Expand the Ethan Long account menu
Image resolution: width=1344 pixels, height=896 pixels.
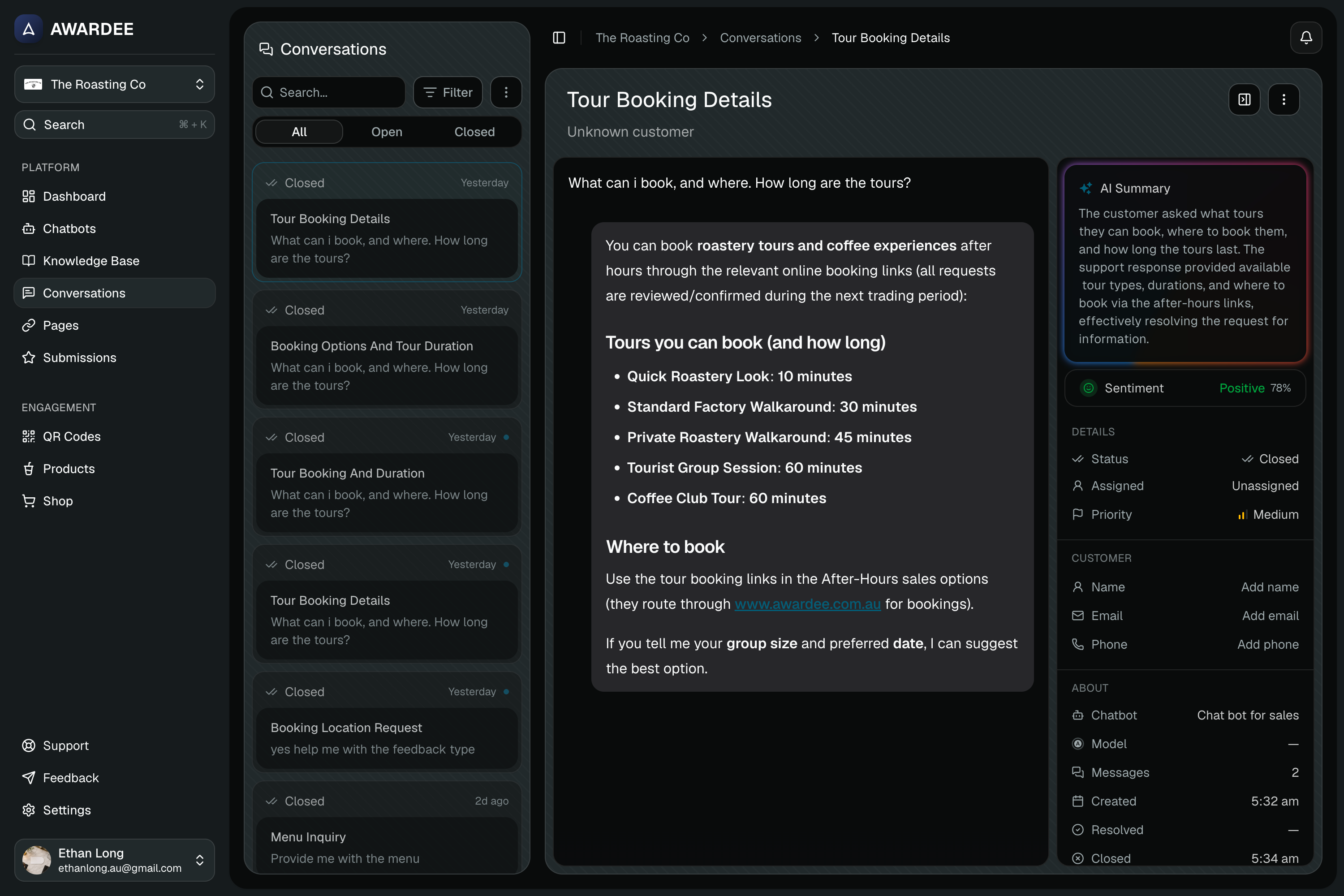114,860
